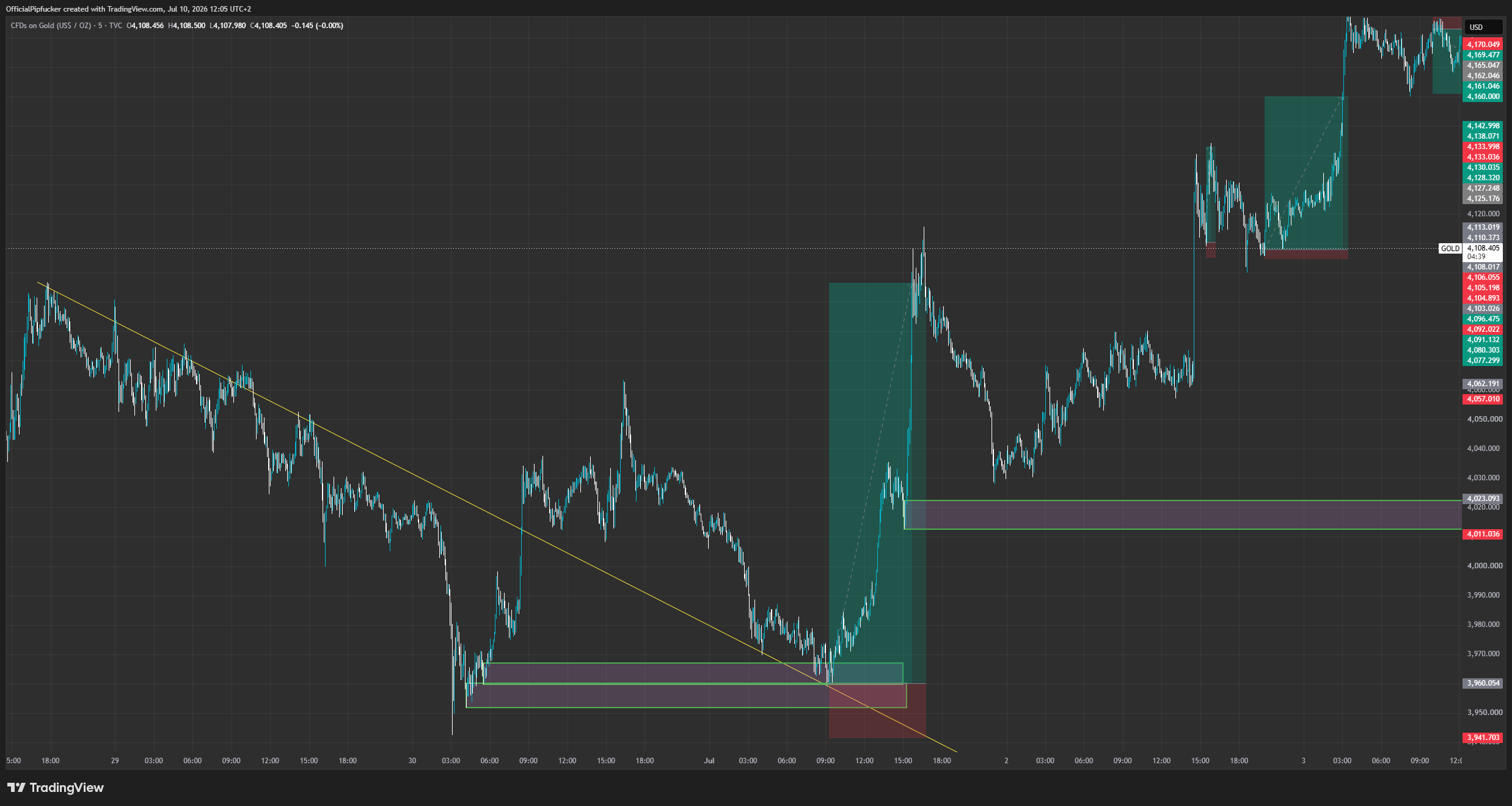Click the purple zone extending to 4,023.093
1512x806 pixels.
(1183, 515)
